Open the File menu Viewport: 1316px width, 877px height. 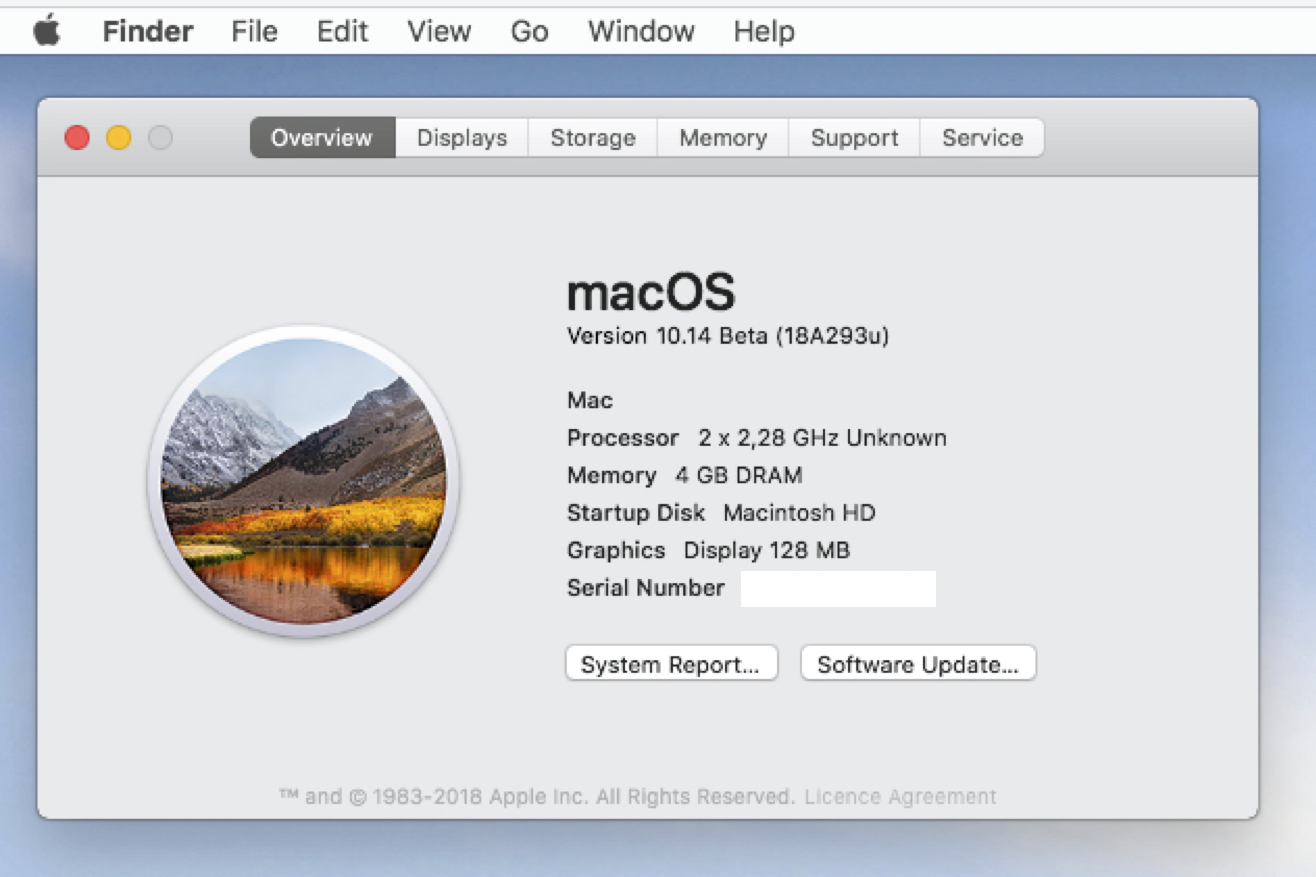(x=254, y=31)
